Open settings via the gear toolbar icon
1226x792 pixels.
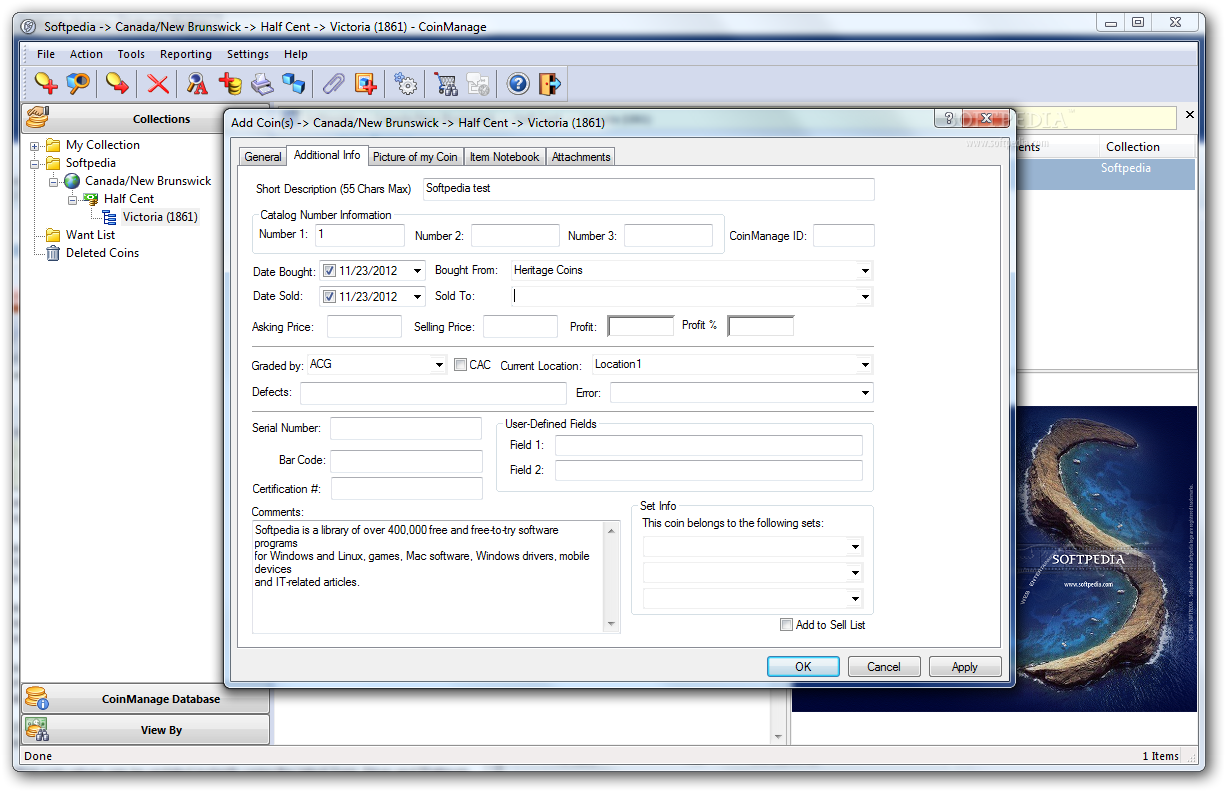tap(406, 83)
